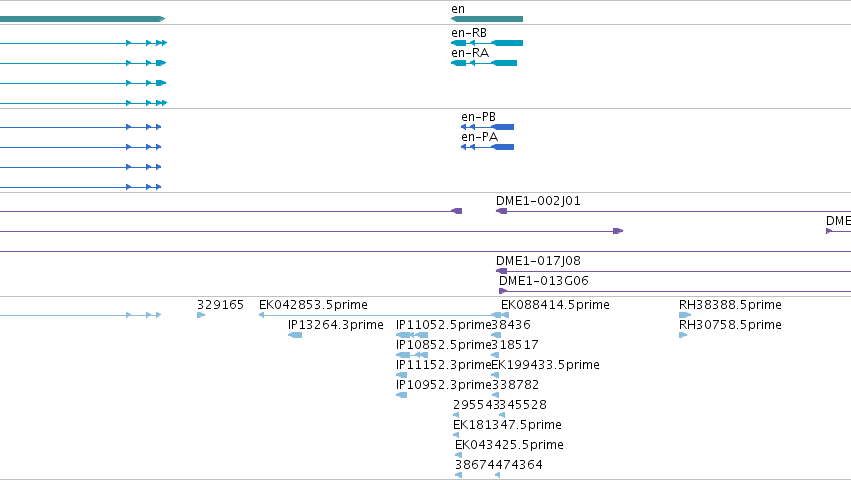Screen dimensions: 851x480
Task: Select the IP11052.5prime EST label
Action: [443, 325]
